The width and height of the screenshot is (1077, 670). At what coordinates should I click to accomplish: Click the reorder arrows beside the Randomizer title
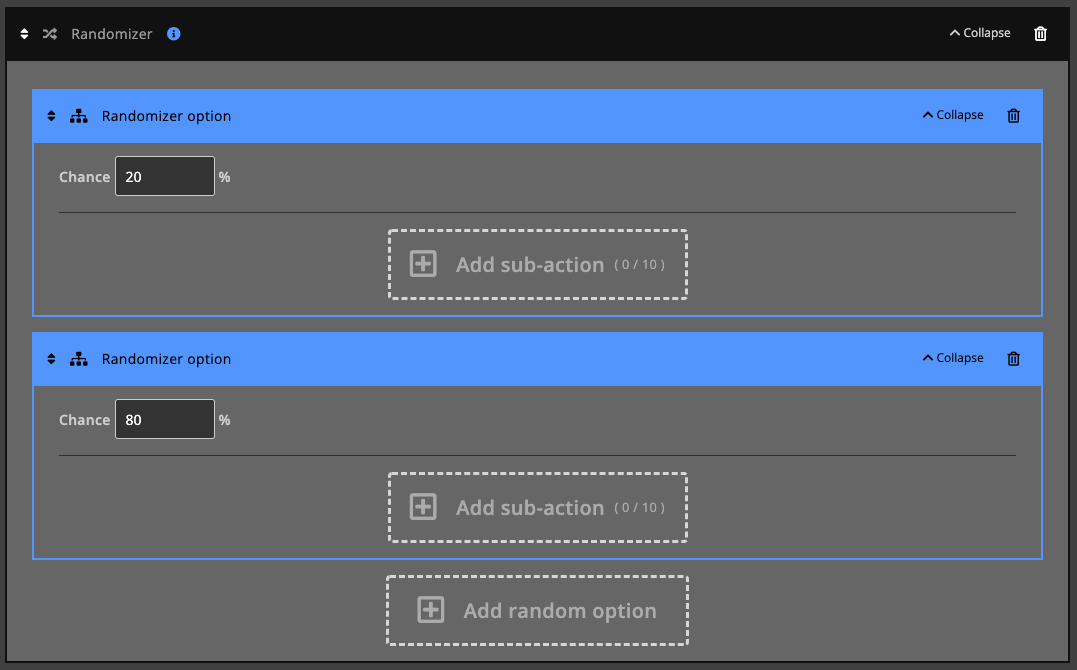click(23, 33)
